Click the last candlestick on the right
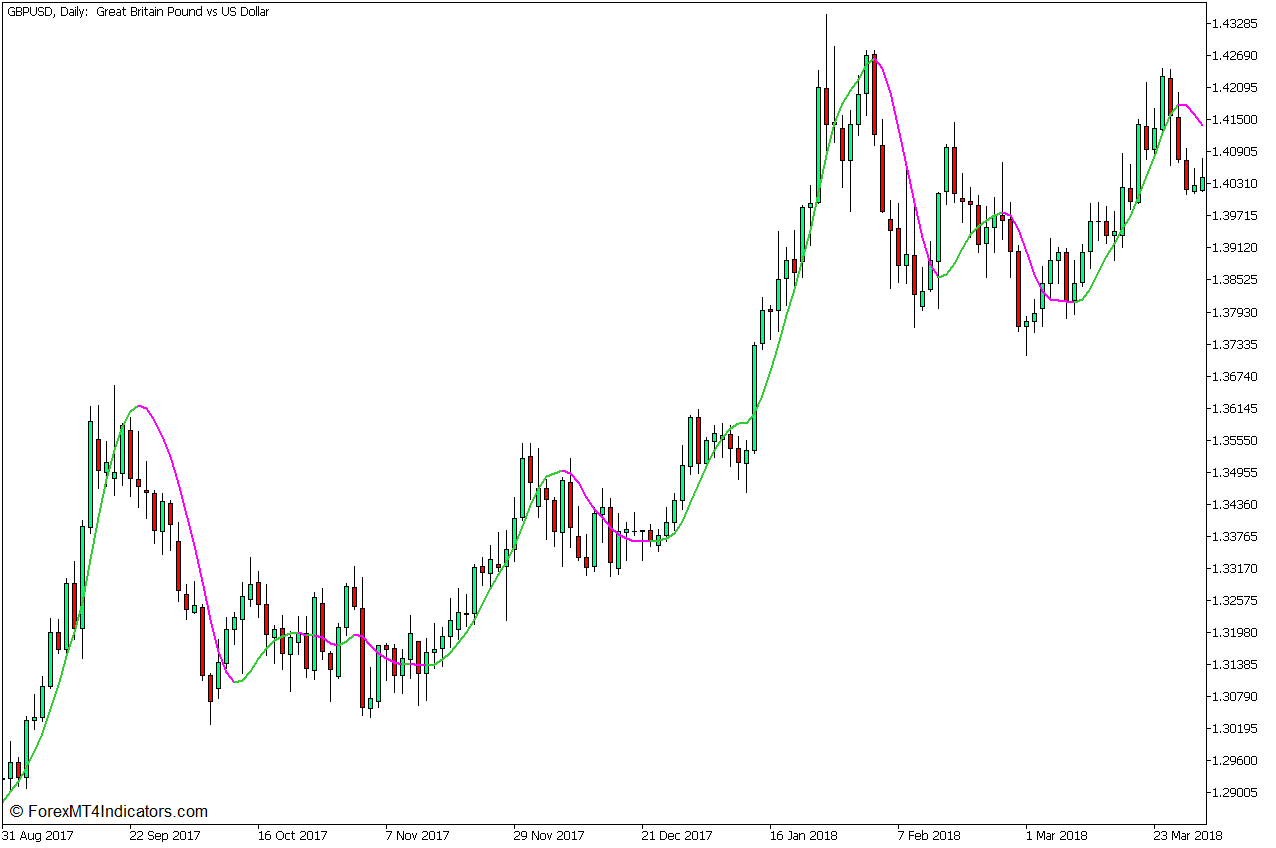The height and width of the screenshot is (848, 1276). 1203,183
